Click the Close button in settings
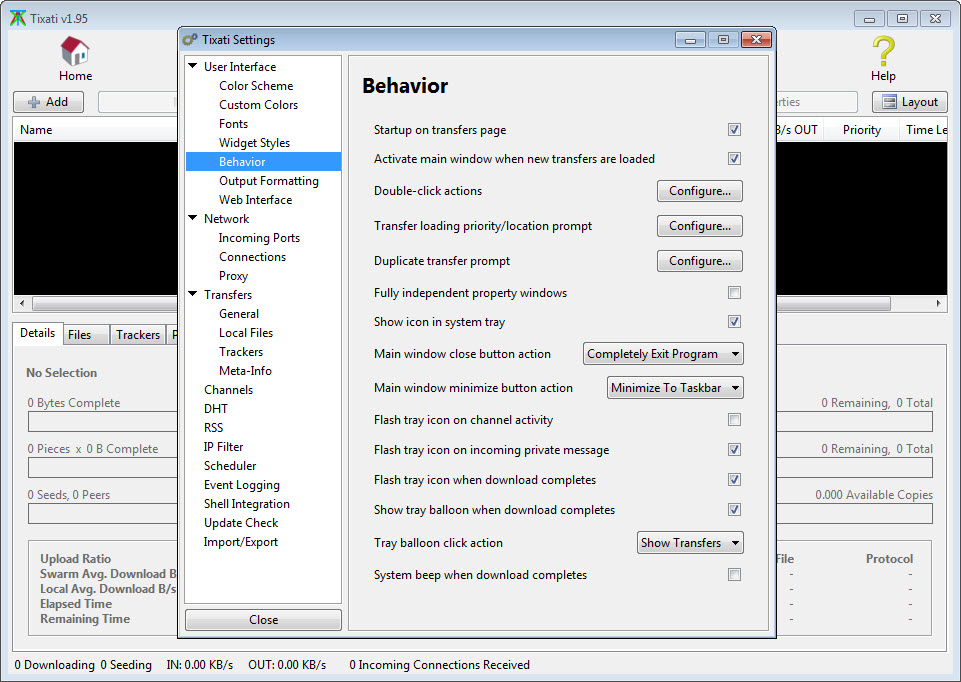The width and height of the screenshot is (961, 682). 264,620
